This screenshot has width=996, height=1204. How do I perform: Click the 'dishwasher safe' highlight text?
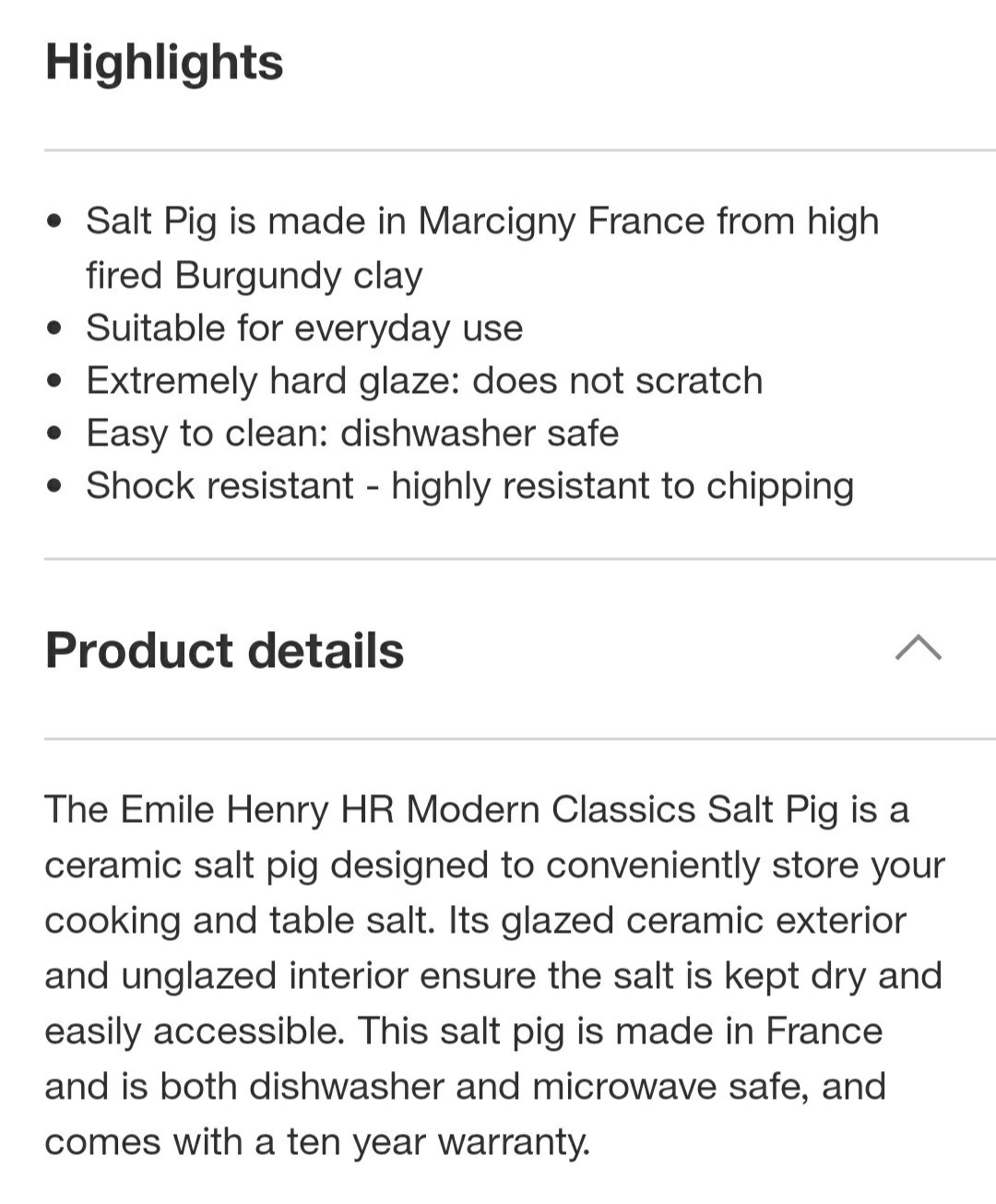480,434
